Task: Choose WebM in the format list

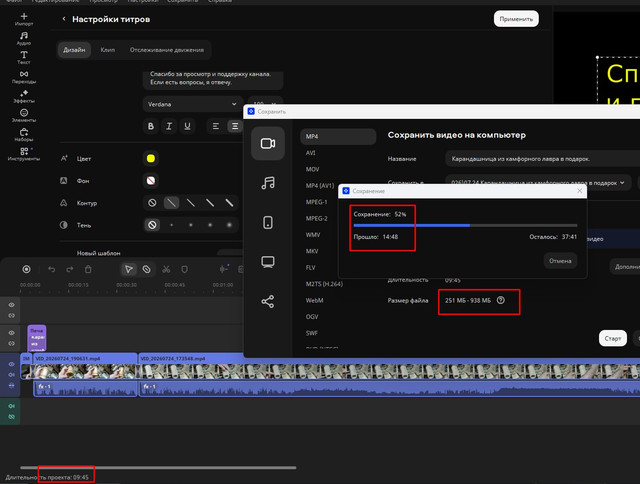Action: tap(314, 300)
